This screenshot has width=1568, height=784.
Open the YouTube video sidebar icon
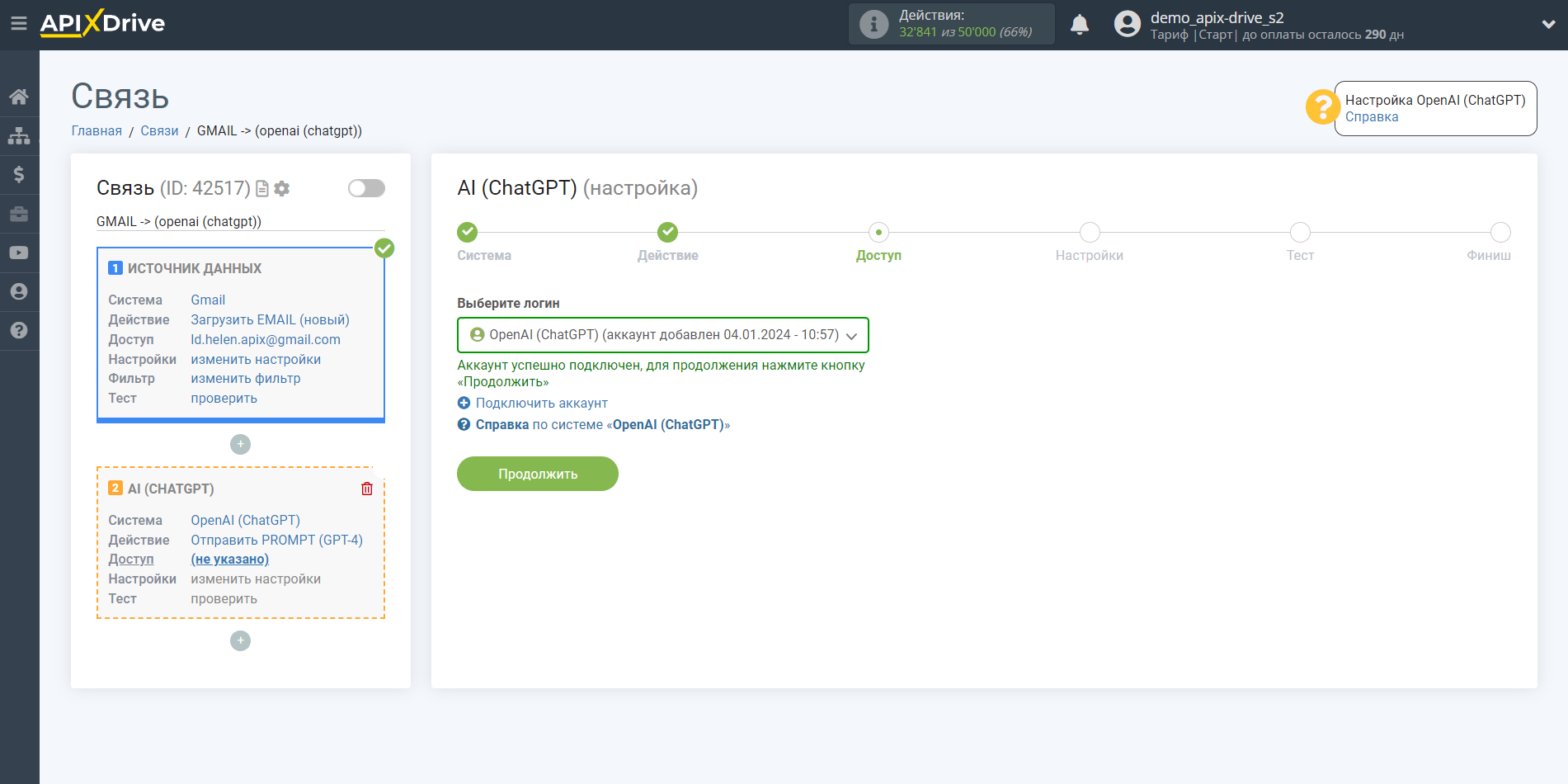pos(19,253)
